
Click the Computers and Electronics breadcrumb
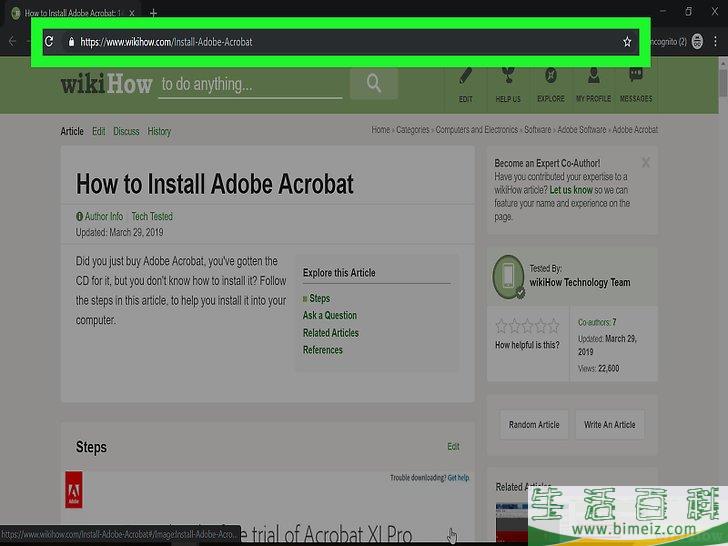(x=476, y=130)
